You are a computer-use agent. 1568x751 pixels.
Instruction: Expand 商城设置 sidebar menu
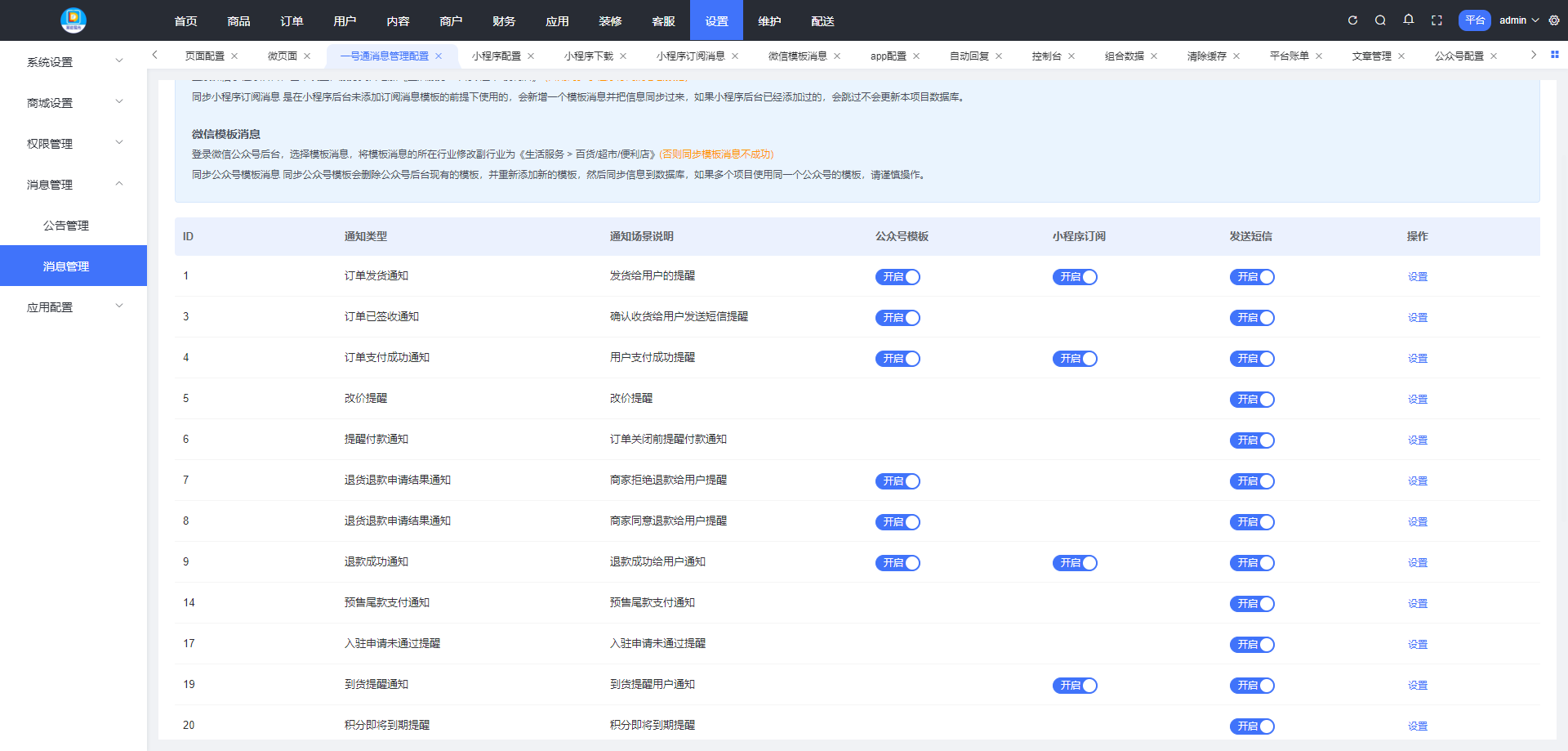pos(73,102)
